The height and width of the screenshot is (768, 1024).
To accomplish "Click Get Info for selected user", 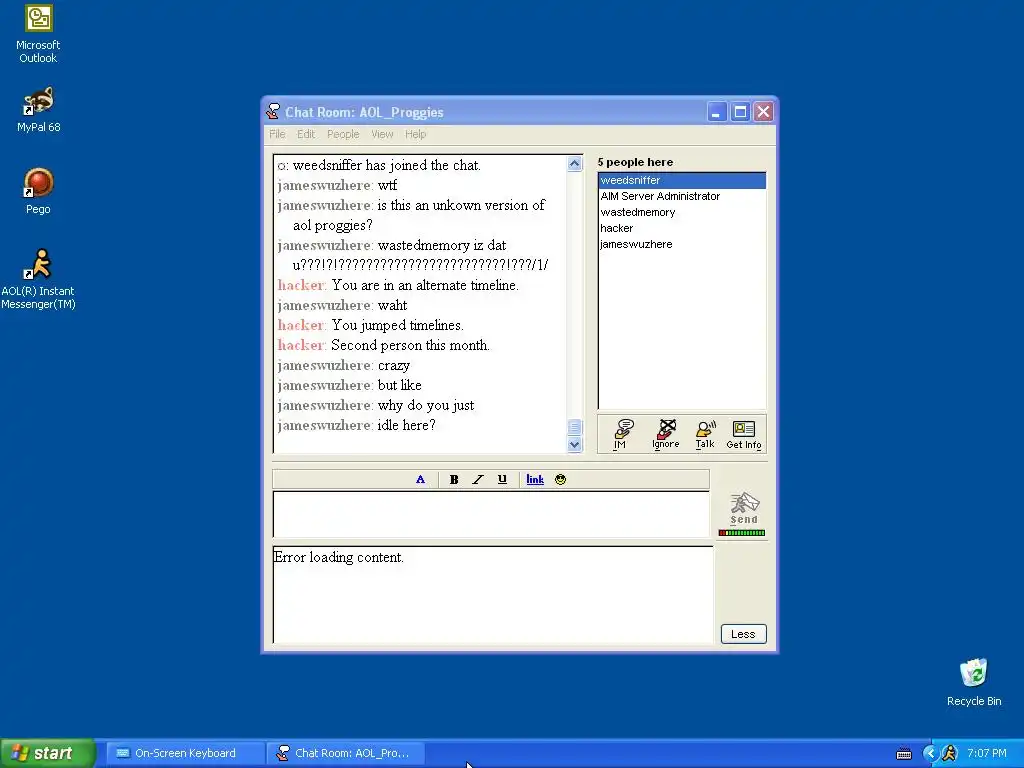I will [744, 434].
